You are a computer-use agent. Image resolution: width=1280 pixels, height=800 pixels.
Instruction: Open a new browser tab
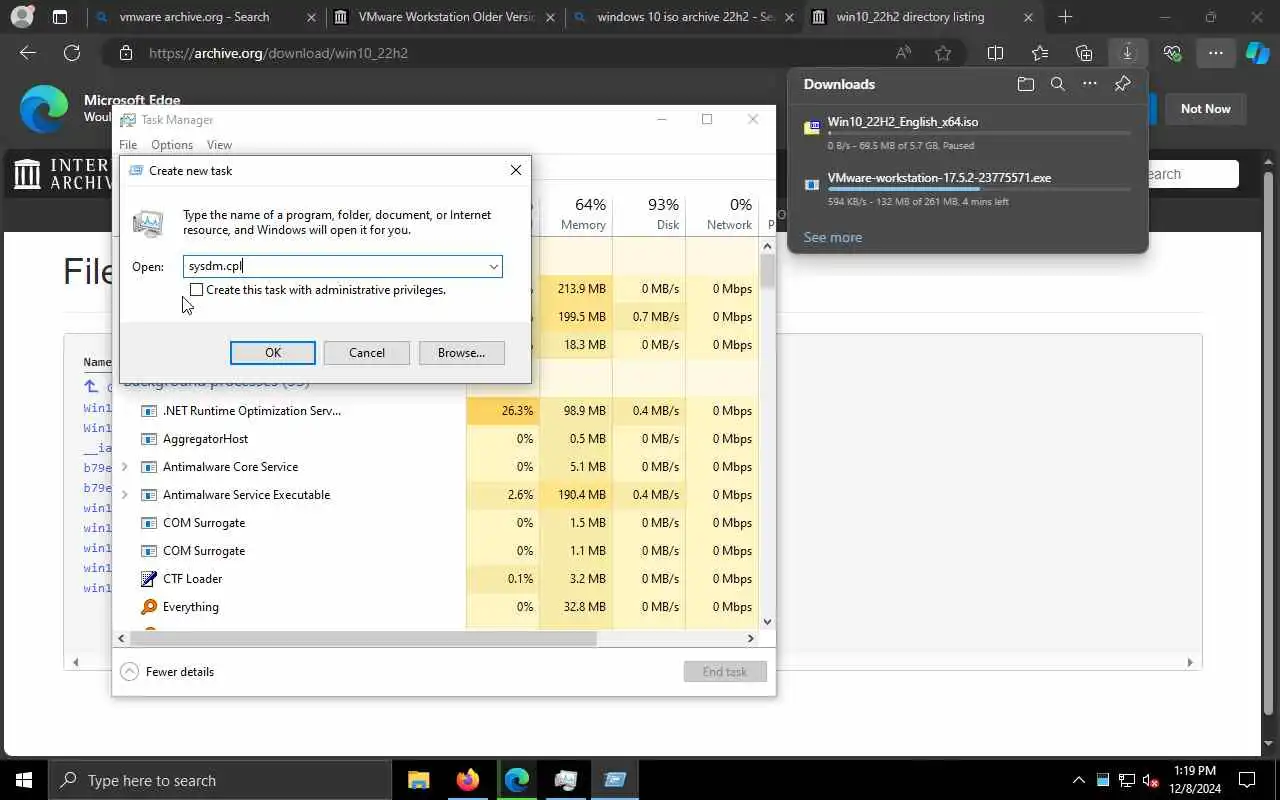(1065, 17)
